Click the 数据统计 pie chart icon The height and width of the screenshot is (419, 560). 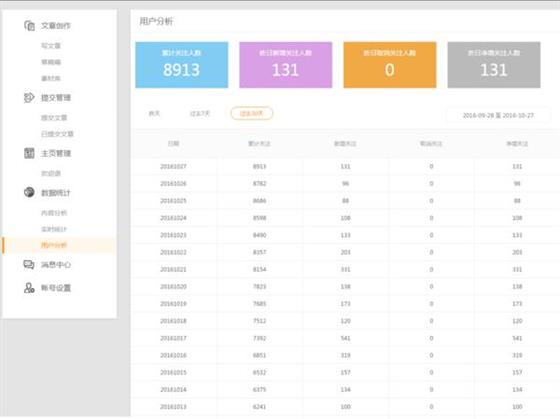pyautogui.click(x=29, y=192)
